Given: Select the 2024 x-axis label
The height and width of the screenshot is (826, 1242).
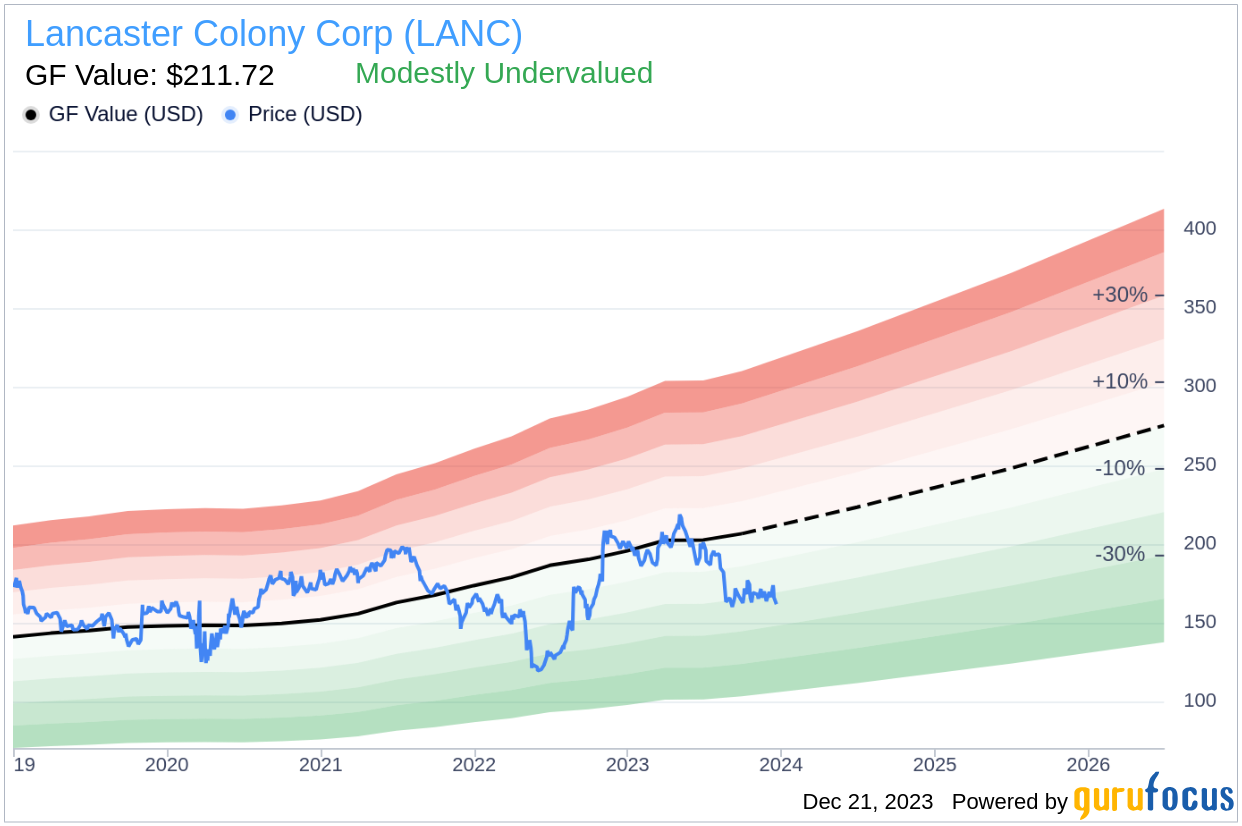Looking at the screenshot, I should [x=781, y=766].
